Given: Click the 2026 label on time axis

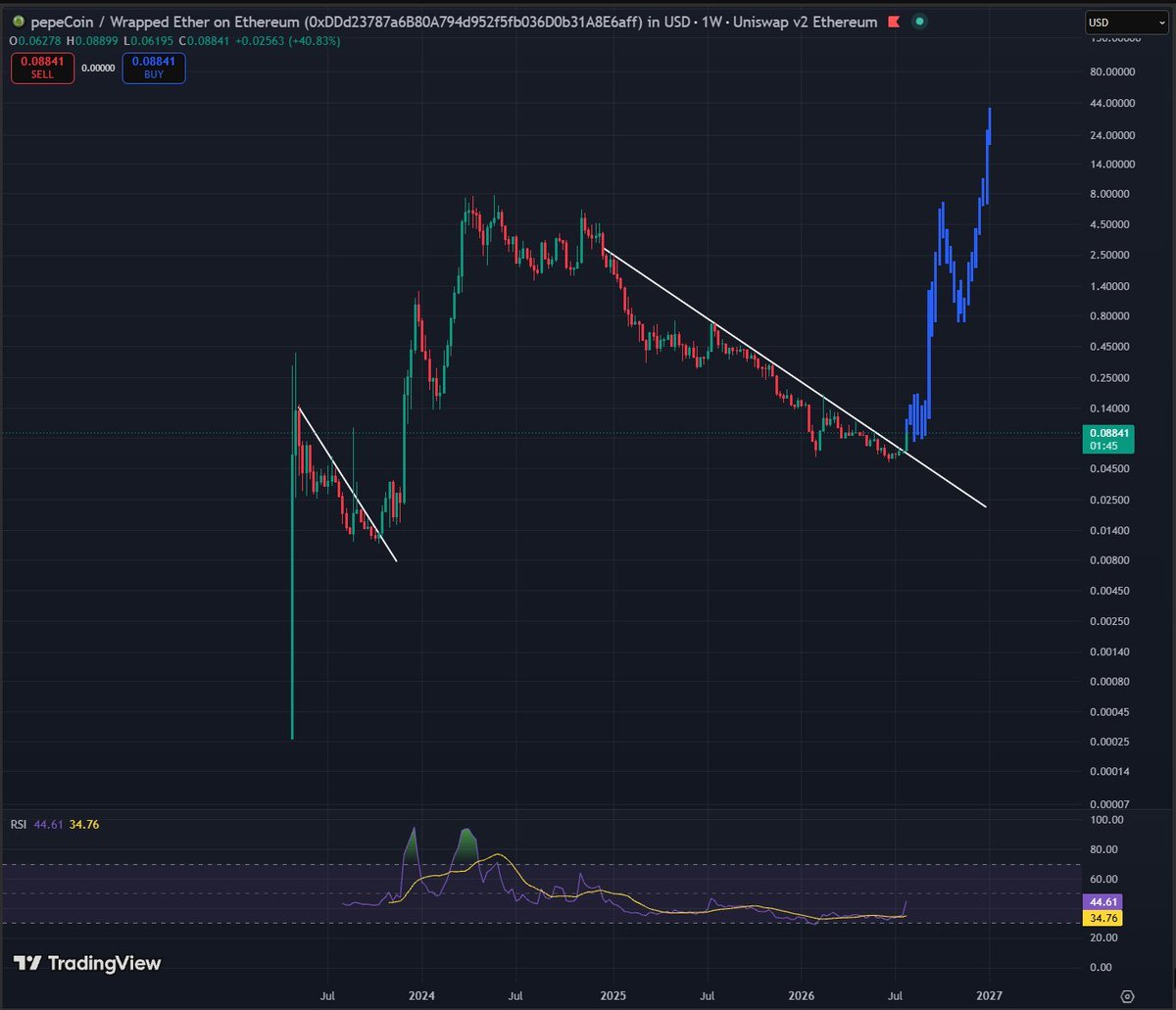Looking at the screenshot, I should (802, 995).
